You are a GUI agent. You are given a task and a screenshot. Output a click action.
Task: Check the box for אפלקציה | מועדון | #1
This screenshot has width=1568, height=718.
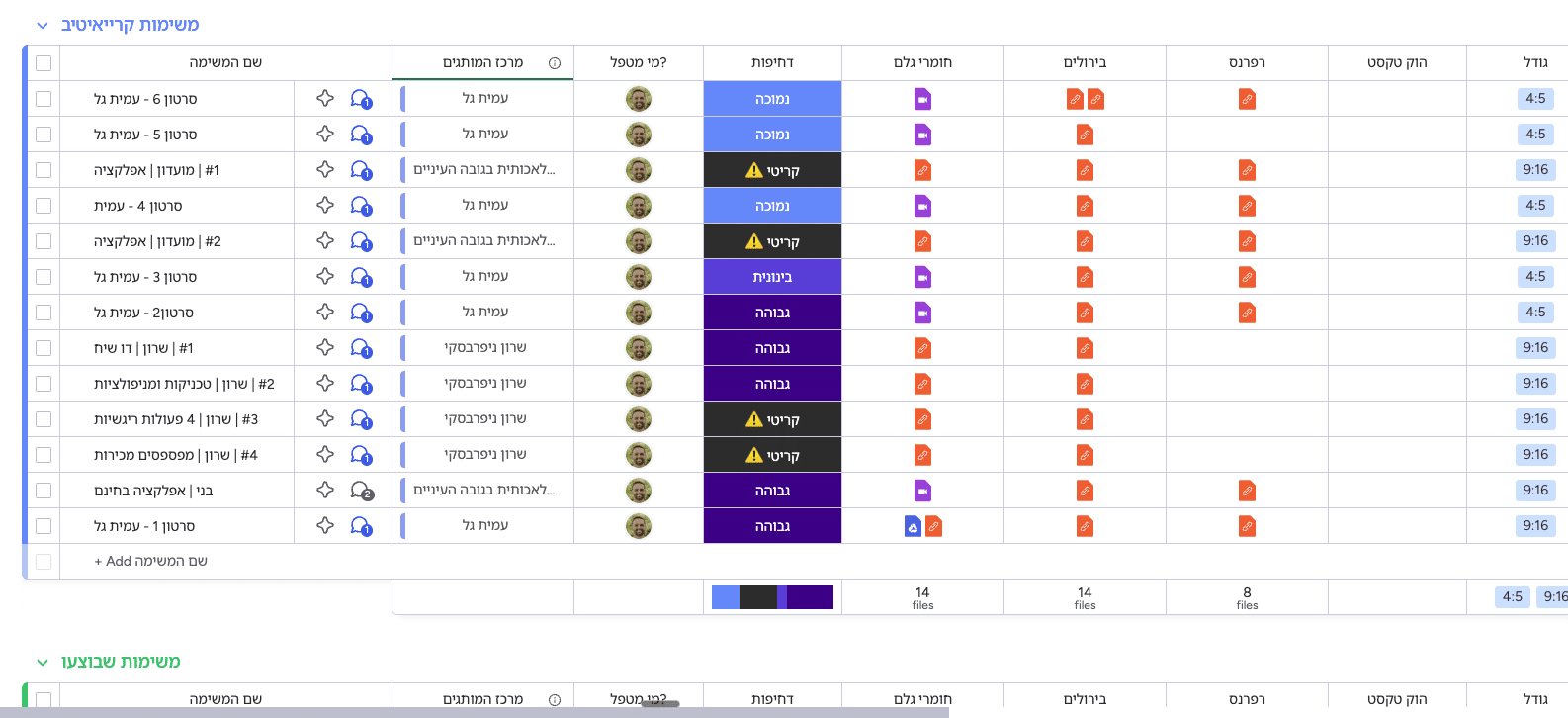coord(44,170)
